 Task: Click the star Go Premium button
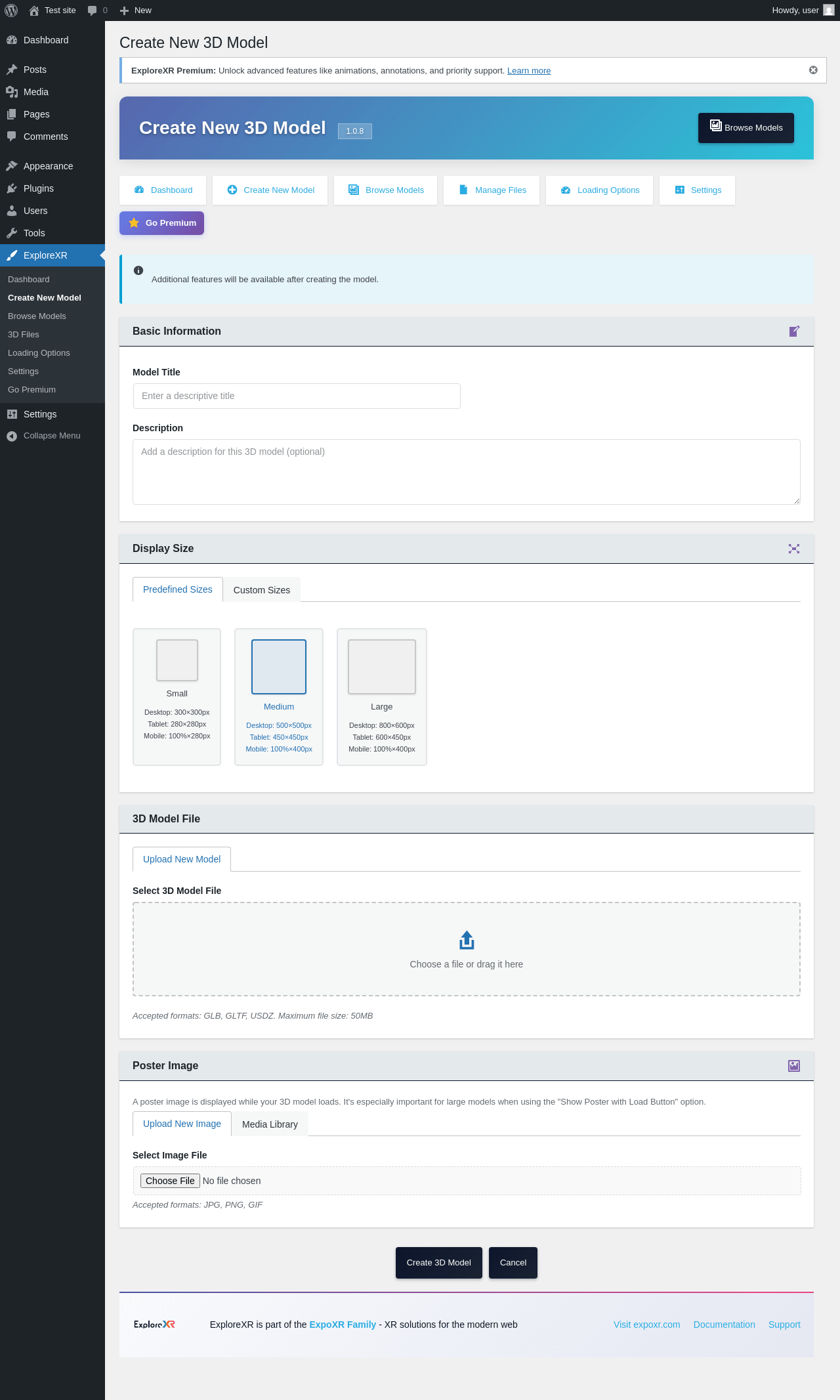tap(161, 223)
